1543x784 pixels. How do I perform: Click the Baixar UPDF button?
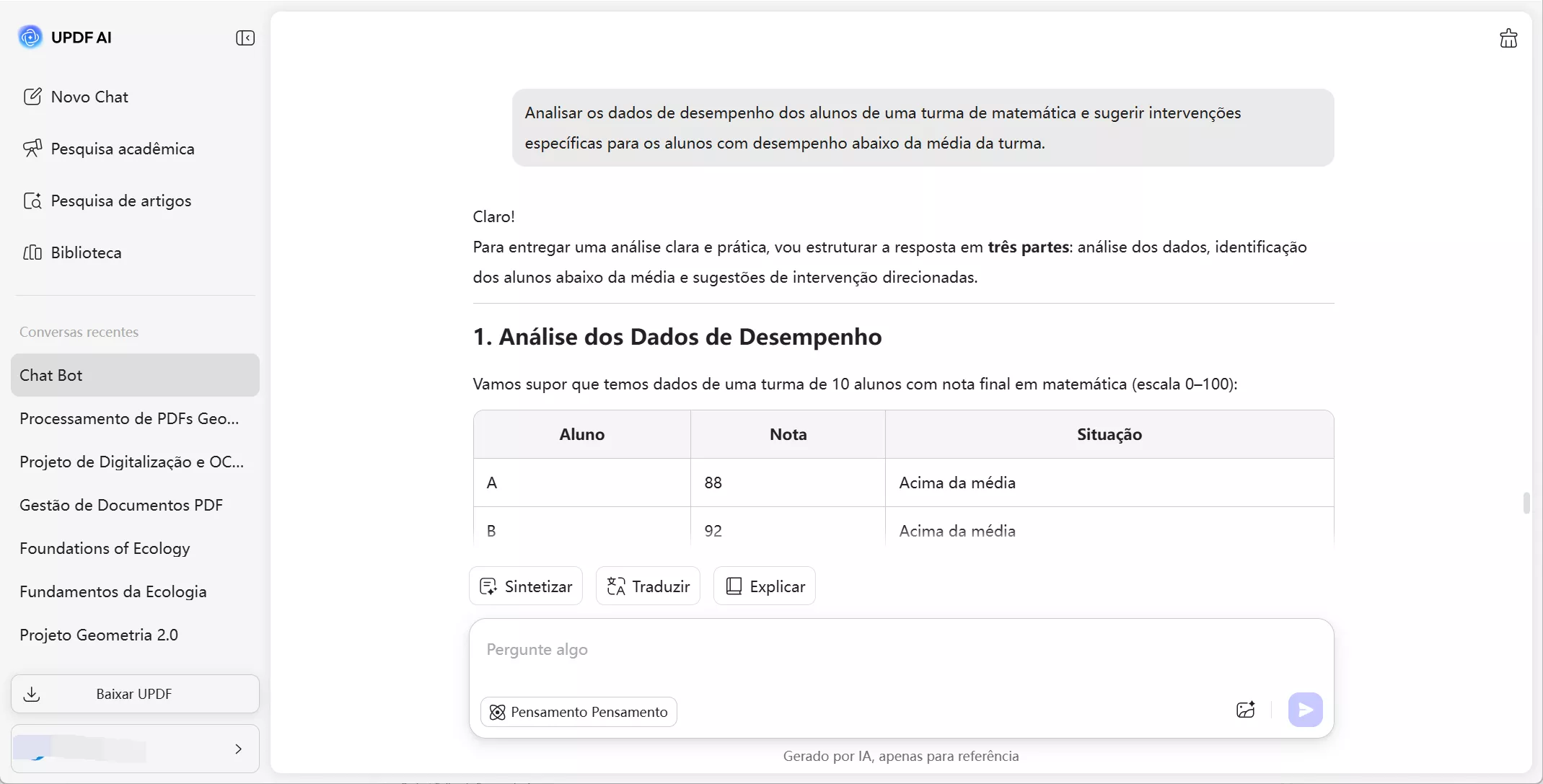134,693
